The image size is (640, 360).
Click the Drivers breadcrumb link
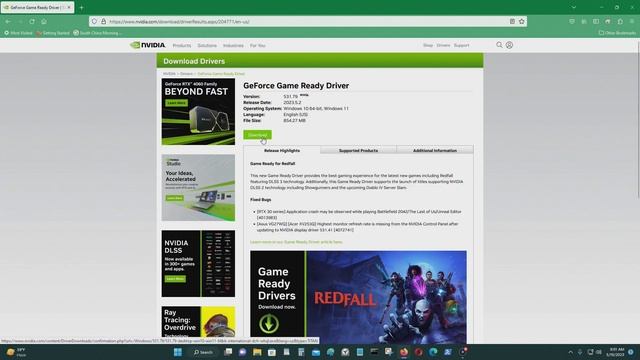(x=187, y=74)
